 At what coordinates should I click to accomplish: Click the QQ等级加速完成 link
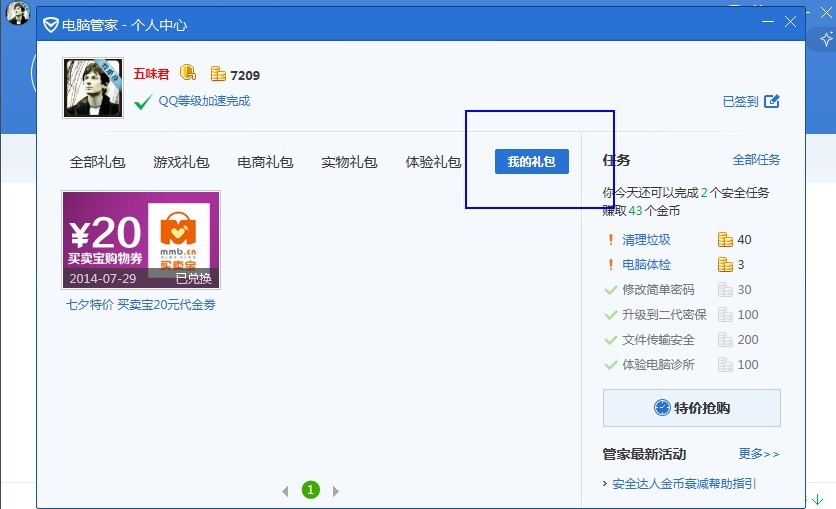(x=204, y=101)
